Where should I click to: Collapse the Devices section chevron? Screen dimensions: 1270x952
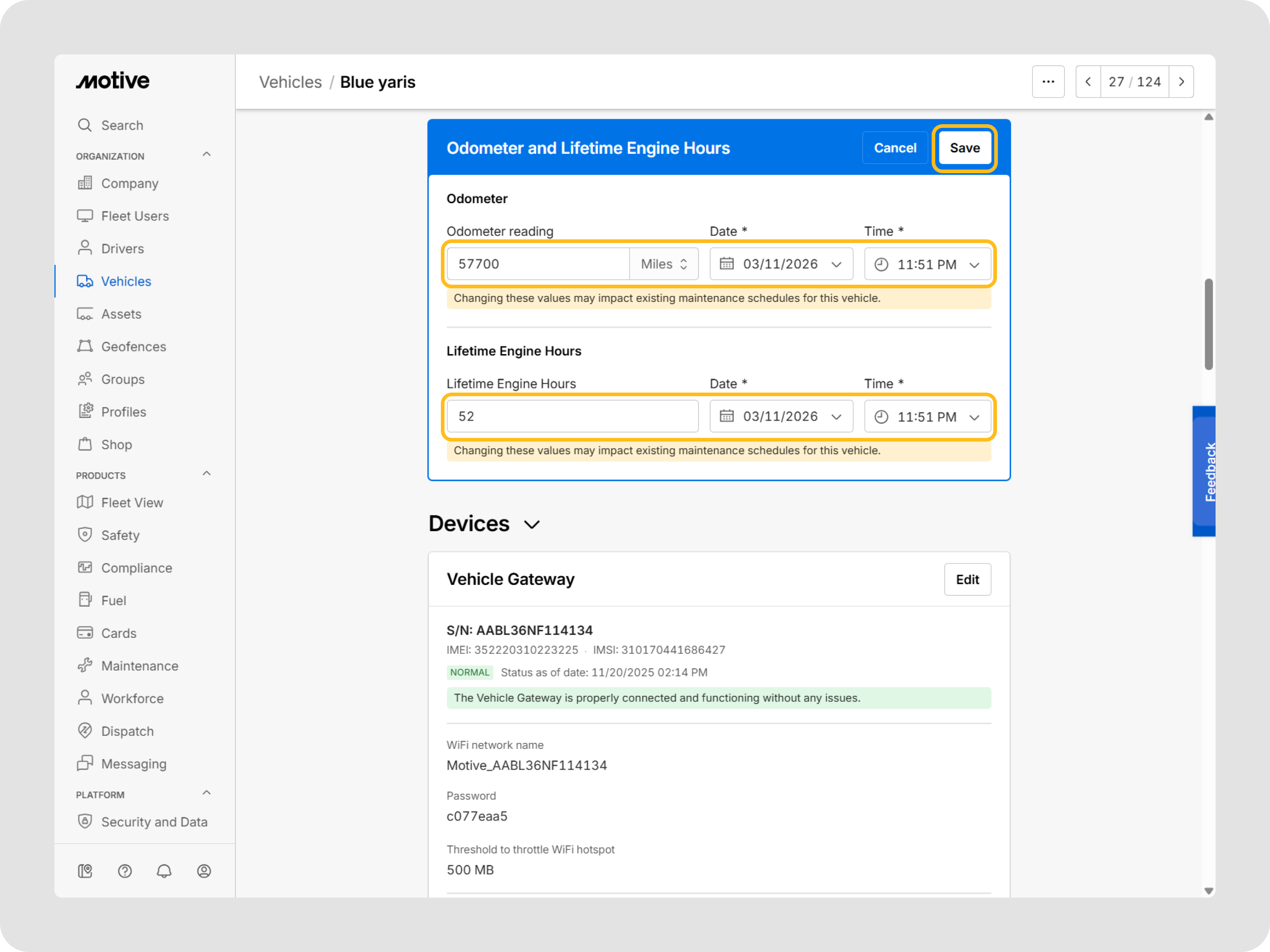pos(532,525)
